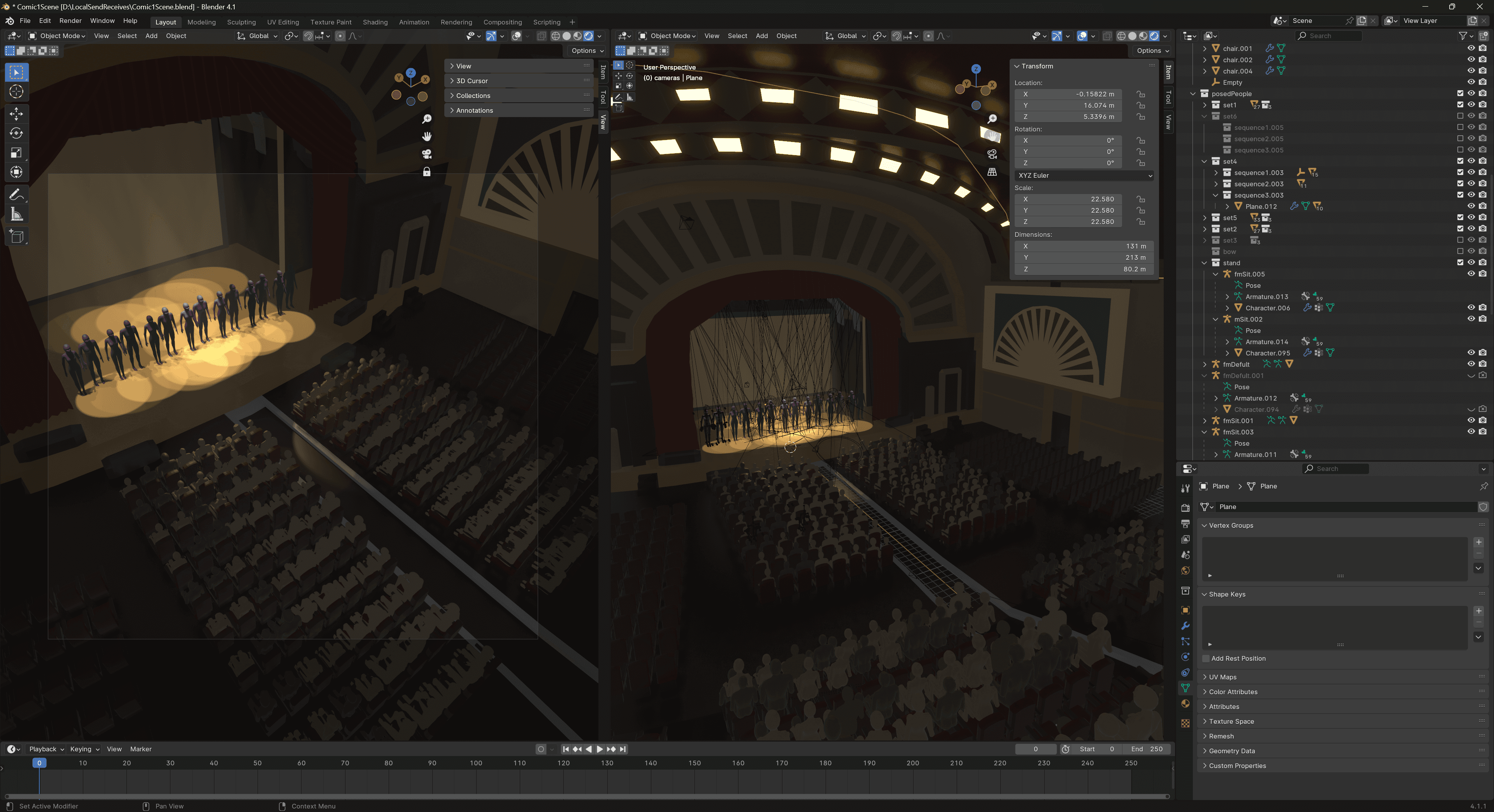Open the Options popover in left viewport

coord(587,51)
